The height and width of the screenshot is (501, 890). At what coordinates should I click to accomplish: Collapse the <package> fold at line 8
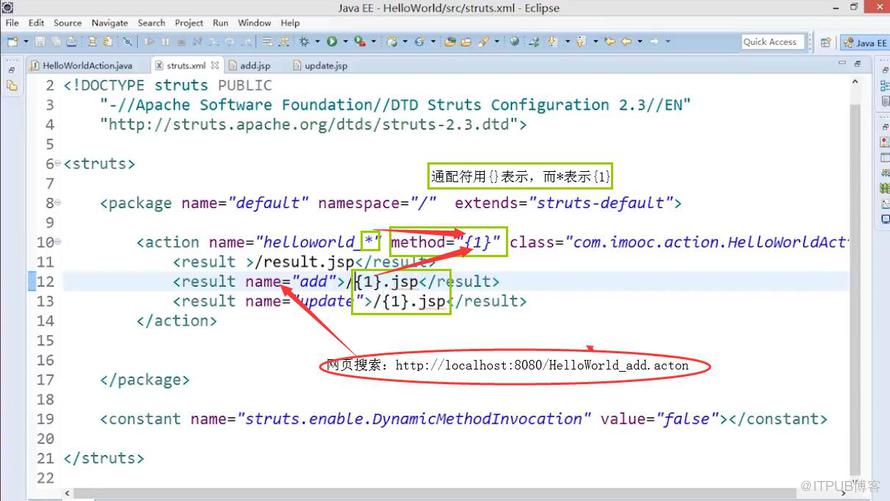click(58, 203)
